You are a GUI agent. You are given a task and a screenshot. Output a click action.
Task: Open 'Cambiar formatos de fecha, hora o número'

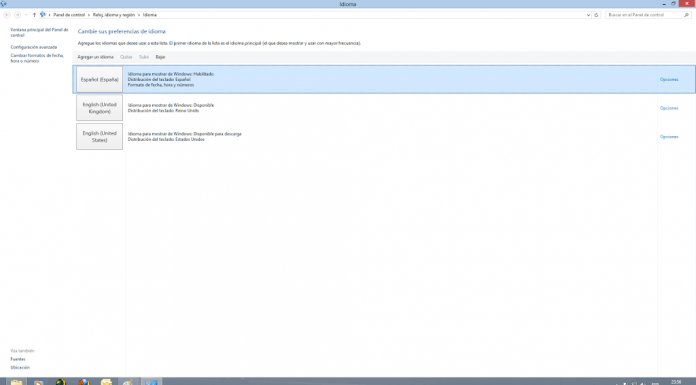coord(37,58)
